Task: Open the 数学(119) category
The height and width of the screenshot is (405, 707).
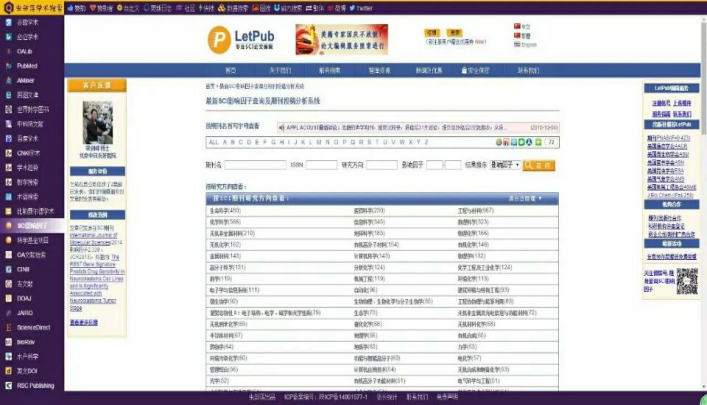Action: coord(220,279)
